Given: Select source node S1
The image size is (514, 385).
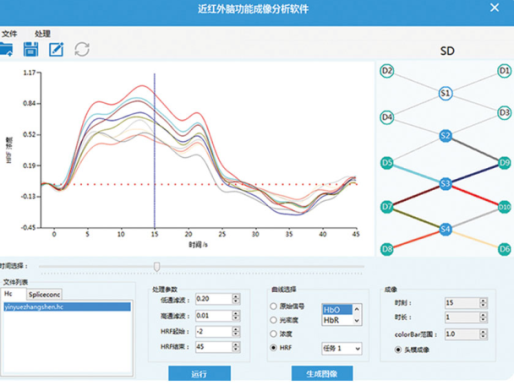Looking at the screenshot, I should pyautogui.click(x=446, y=93).
